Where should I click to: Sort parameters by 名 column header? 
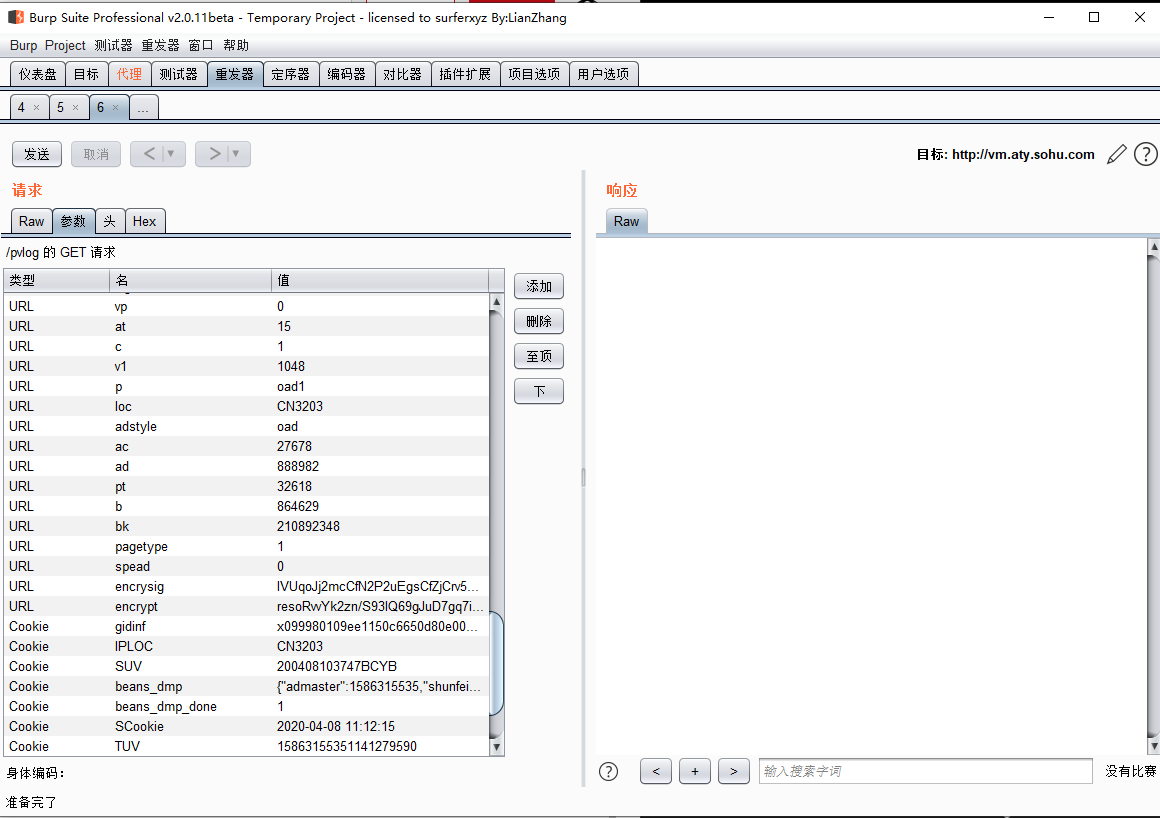tap(191, 280)
